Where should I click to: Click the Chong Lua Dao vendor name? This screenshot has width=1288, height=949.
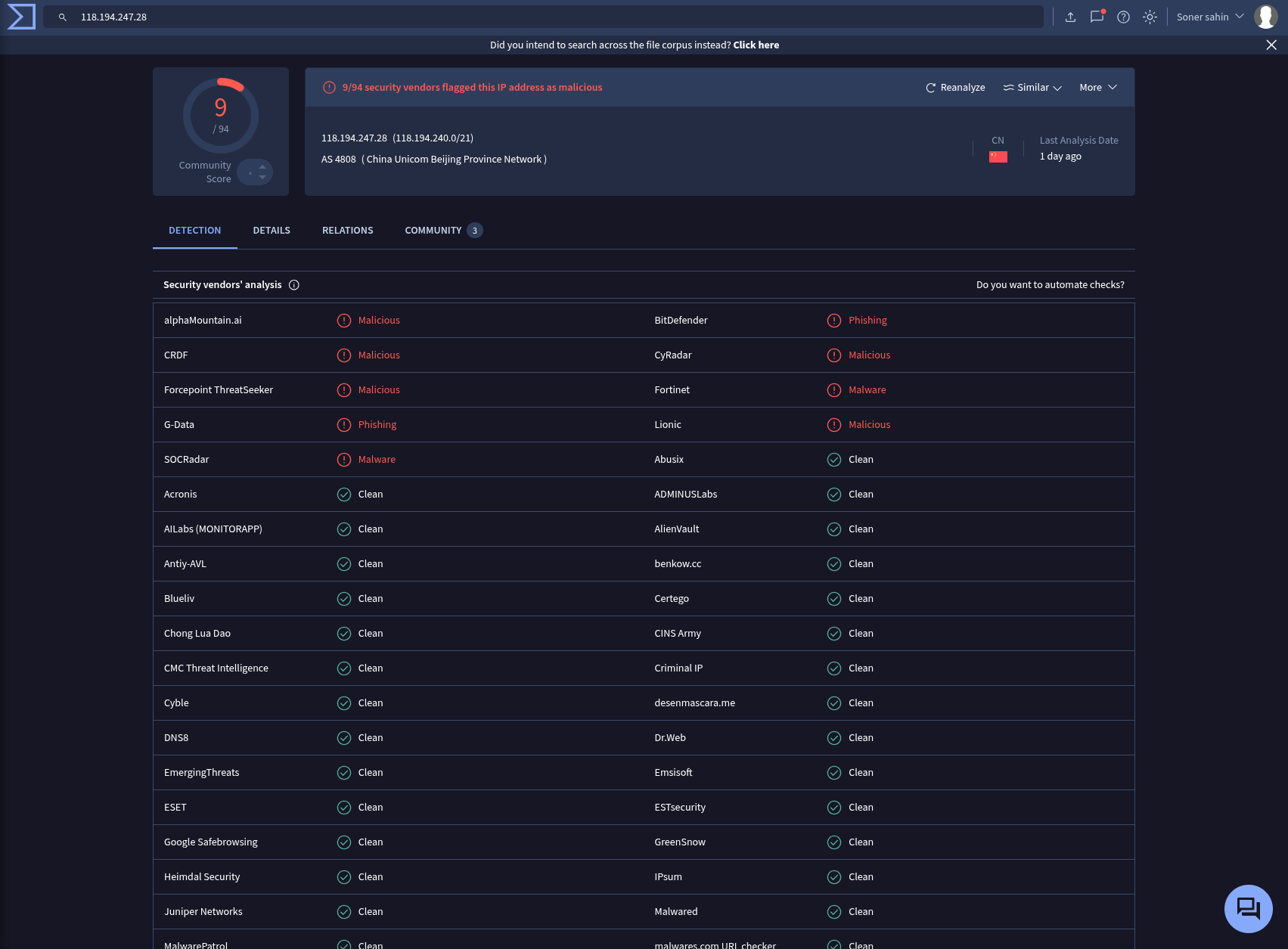tap(197, 634)
